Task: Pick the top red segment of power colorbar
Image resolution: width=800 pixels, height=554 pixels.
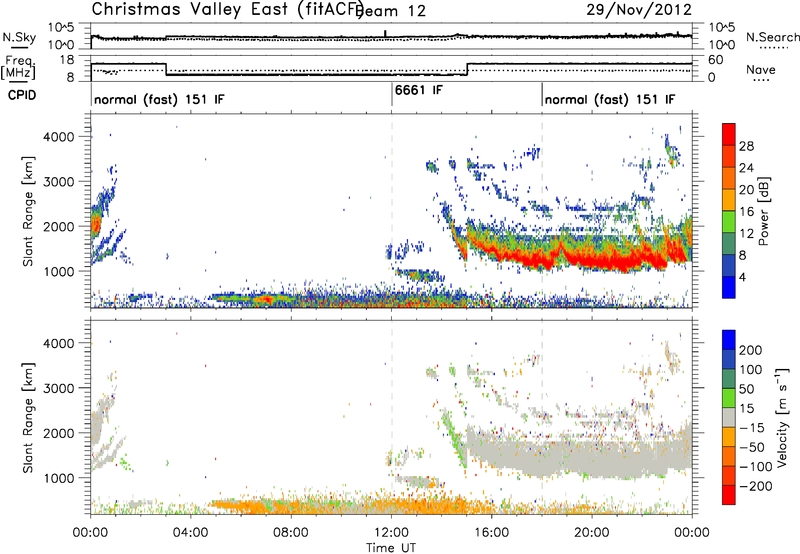Action: [x=729, y=134]
